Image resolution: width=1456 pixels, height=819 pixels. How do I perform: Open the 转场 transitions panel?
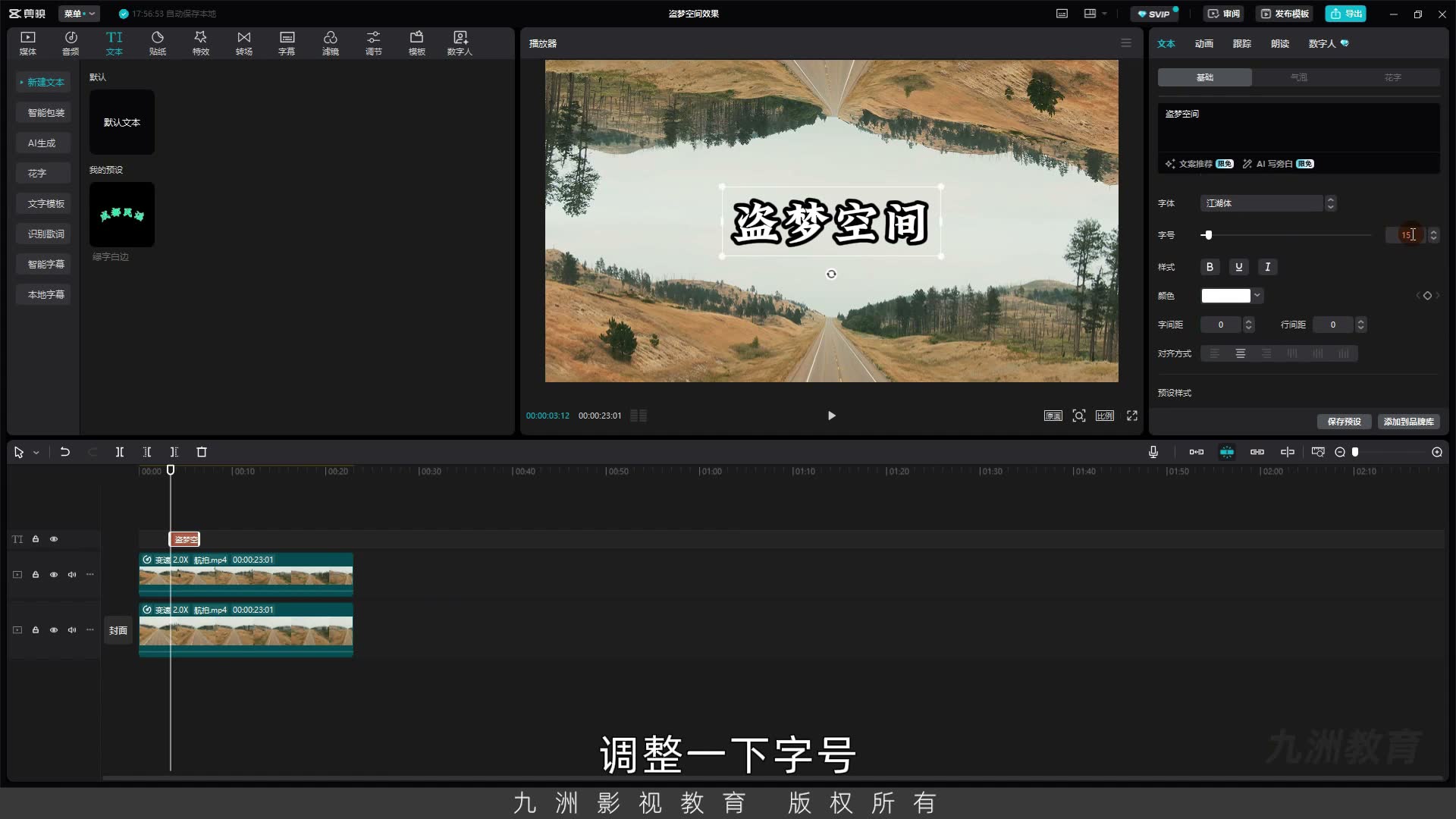[x=243, y=43]
